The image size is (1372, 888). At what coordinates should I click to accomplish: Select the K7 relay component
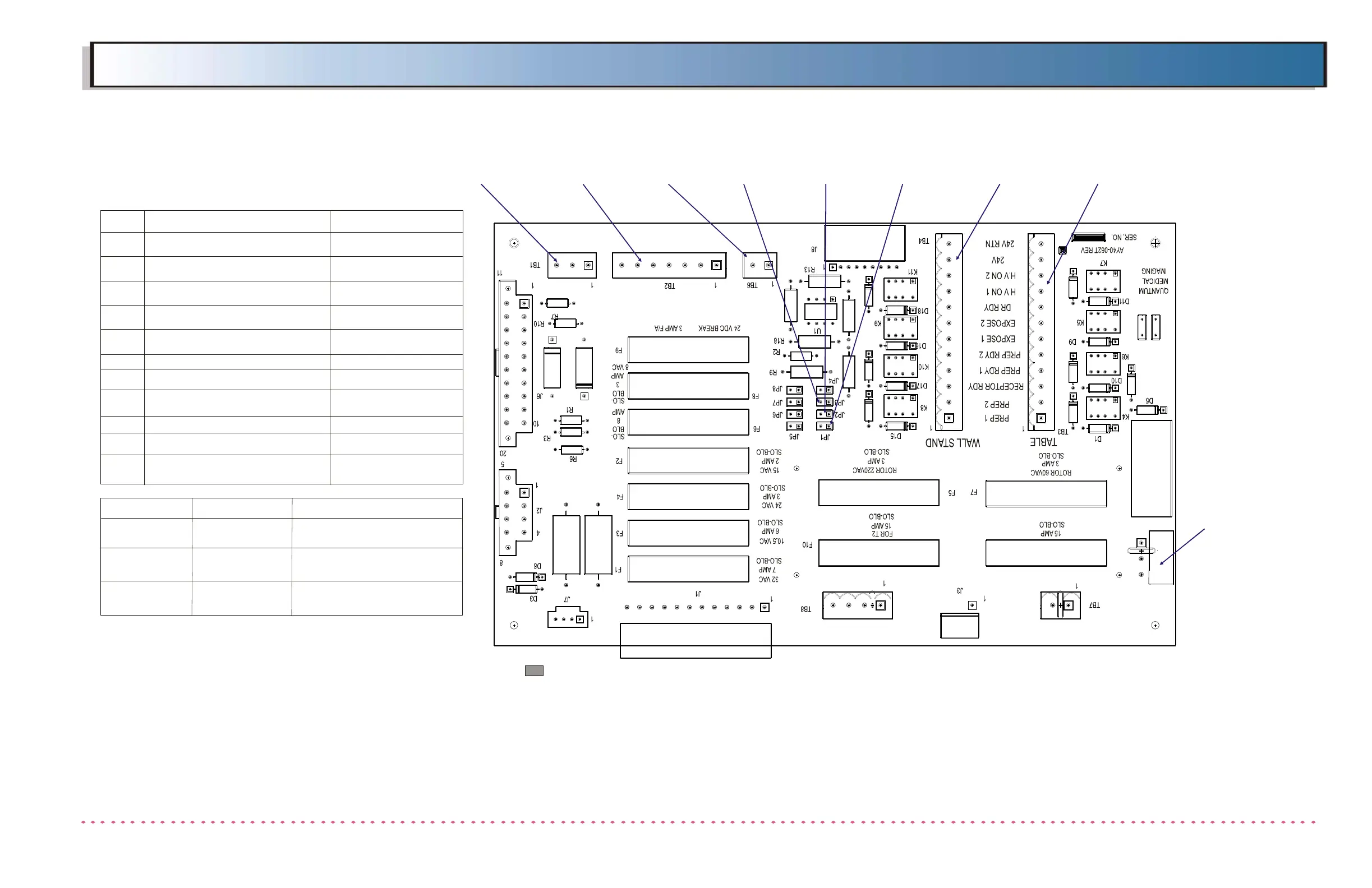tap(1102, 281)
